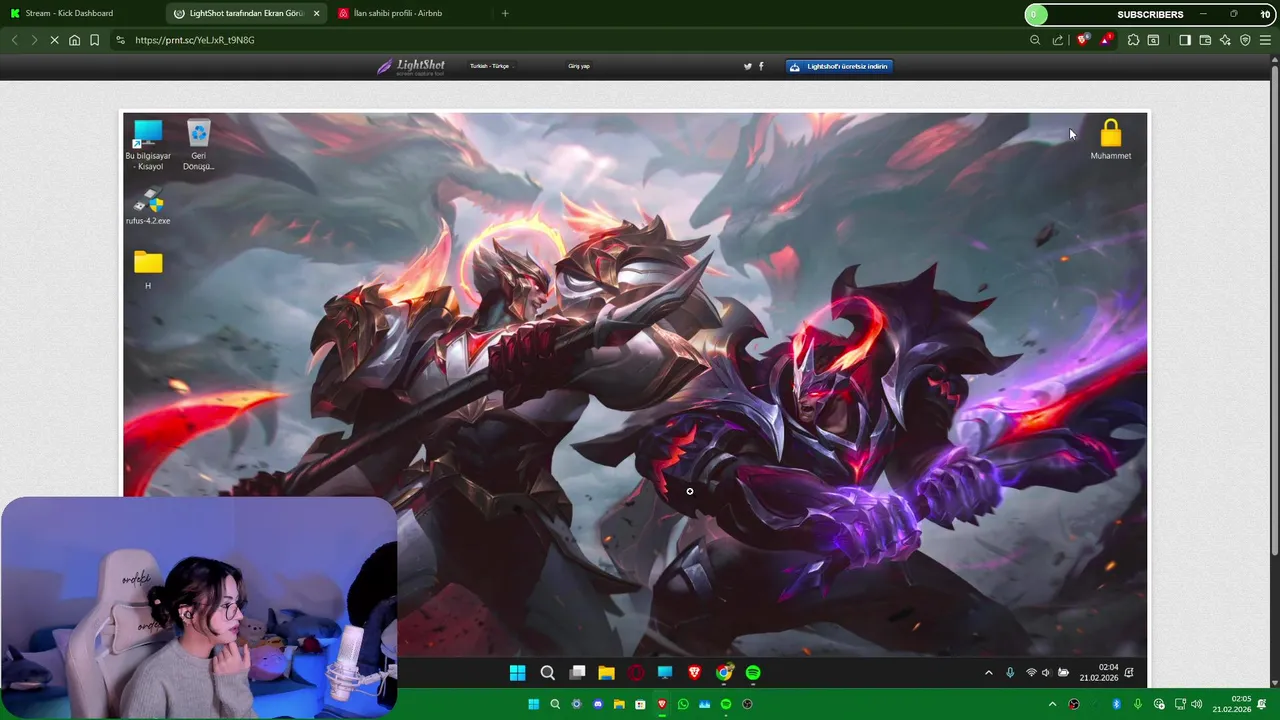Stop loading the current page

click(54, 40)
